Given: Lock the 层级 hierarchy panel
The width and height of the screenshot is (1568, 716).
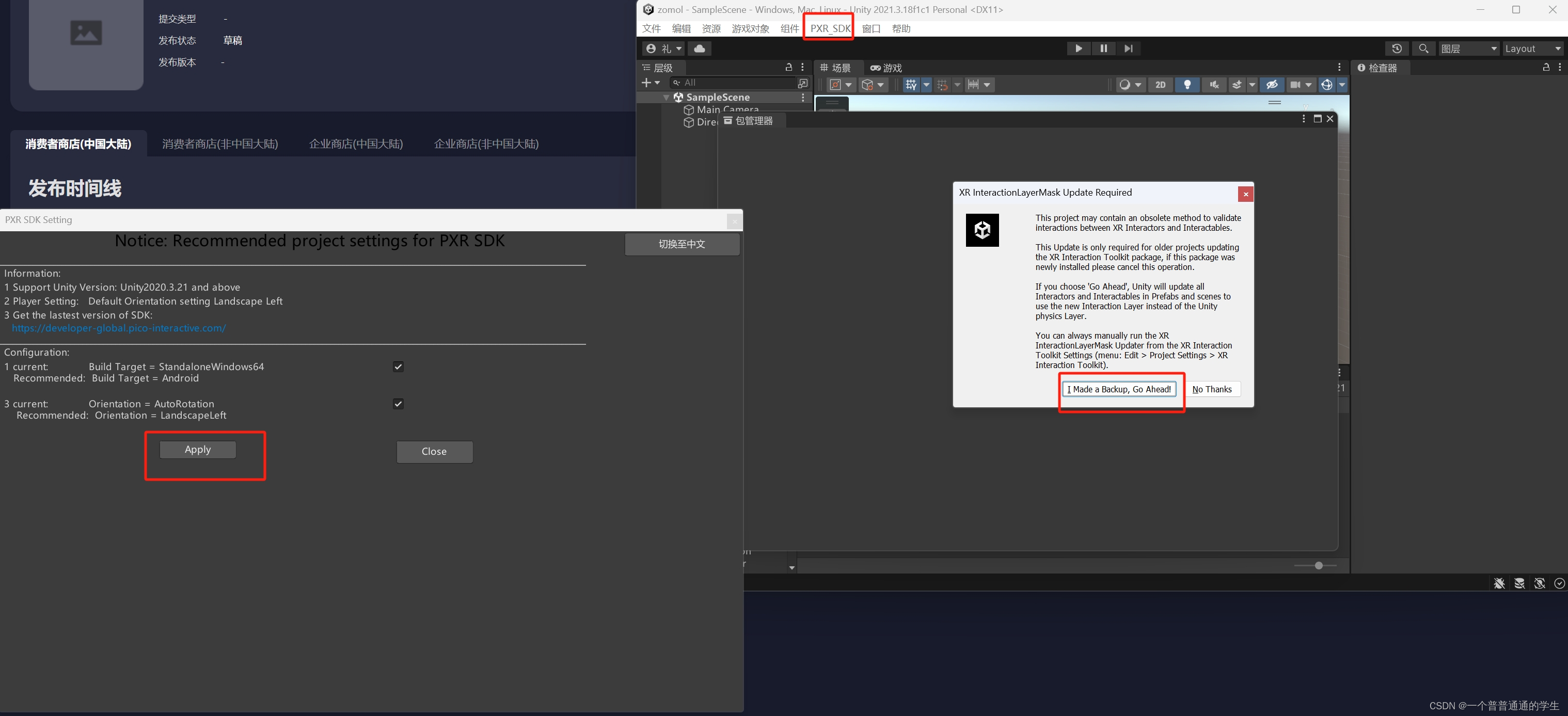Looking at the screenshot, I should click(788, 68).
